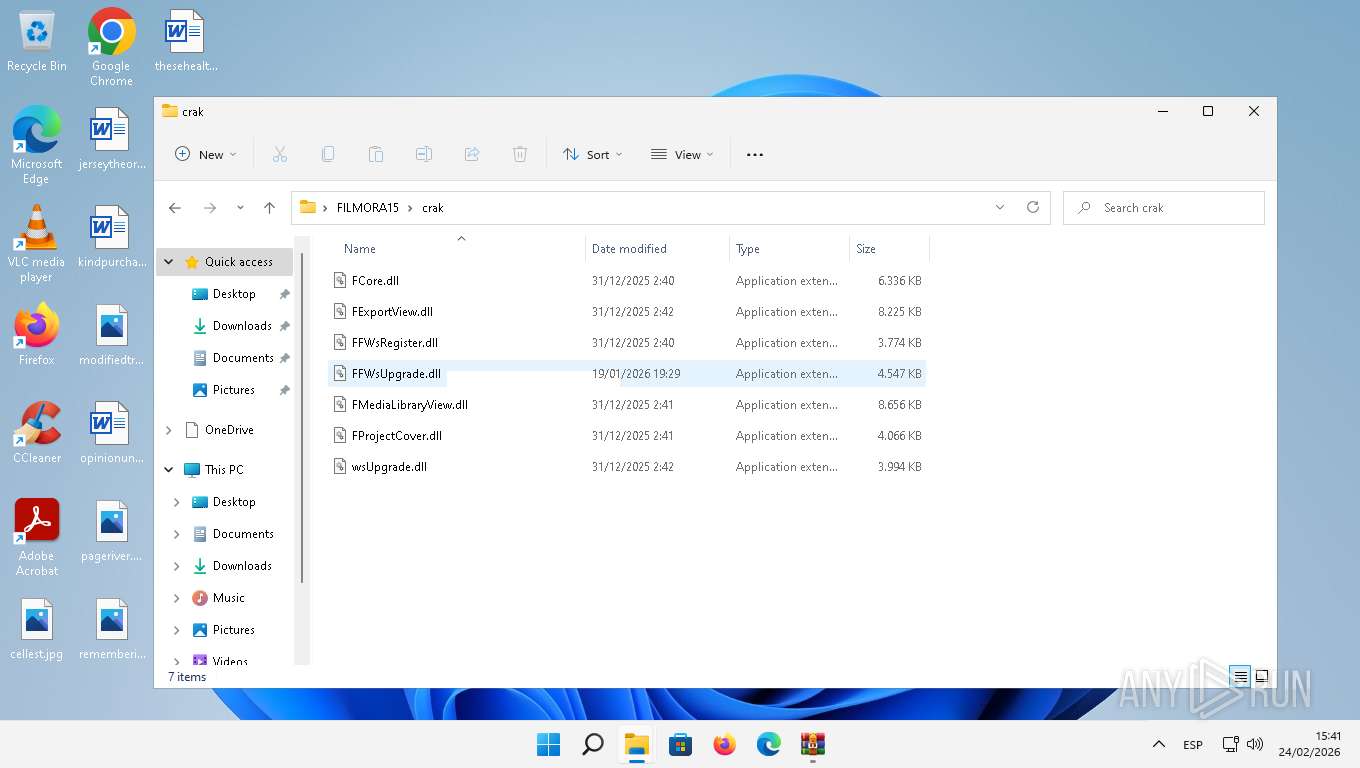Select the FExportView.dll file
This screenshot has width=1360, height=768.
pos(628,312)
